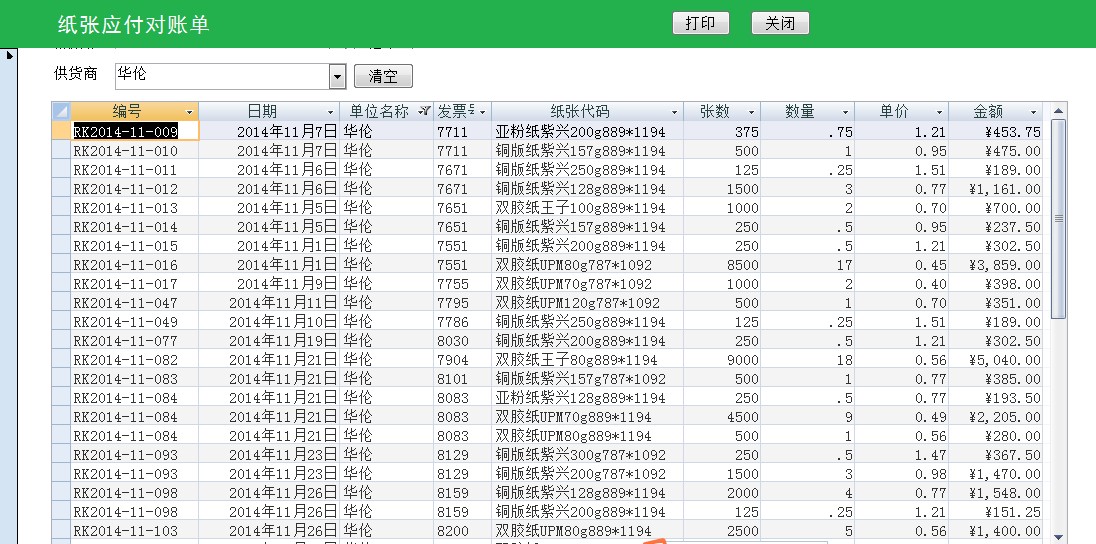
Task: Open the 供货商 supplier combo box arrow
Action: click(338, 76)
